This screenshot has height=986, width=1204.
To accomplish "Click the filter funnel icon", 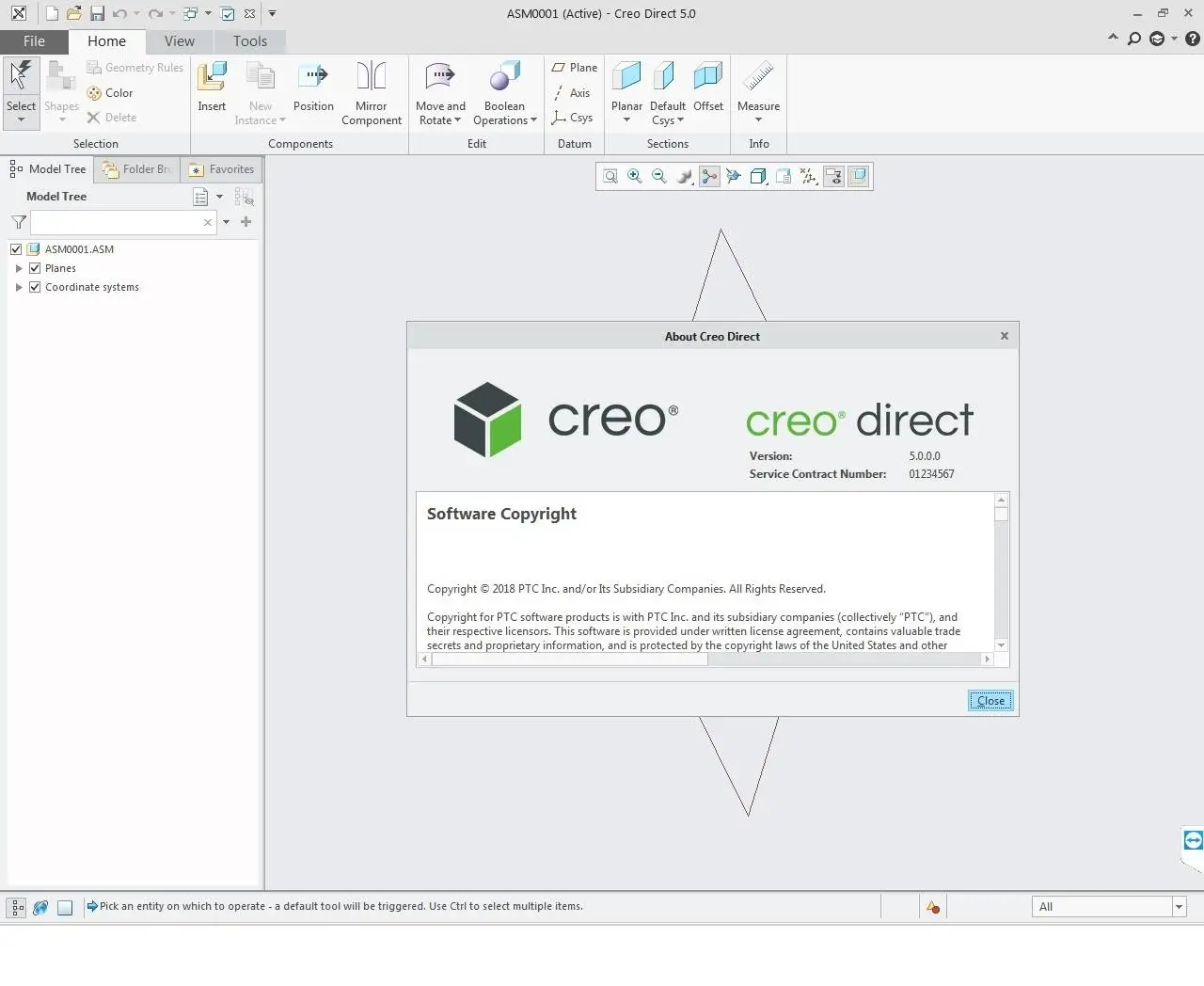I will (x=18, y=222).
